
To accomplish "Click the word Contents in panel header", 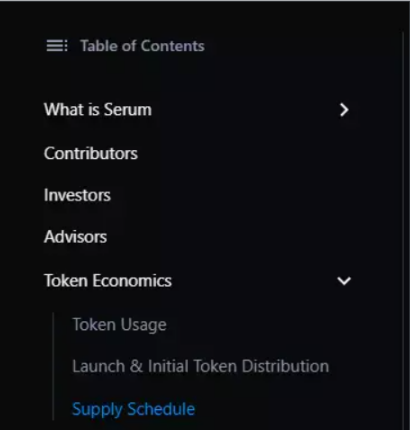I will pyautogui.click(x=173, y=46).
